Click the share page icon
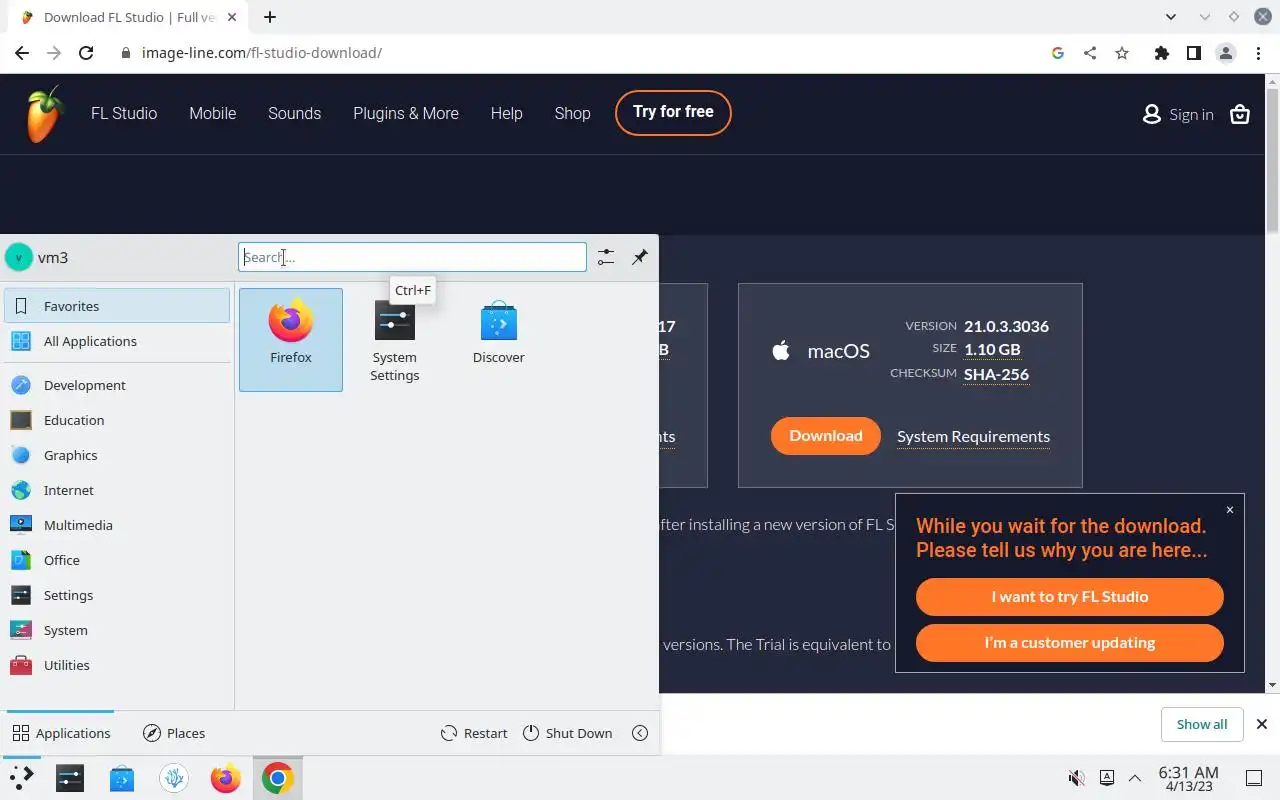The height and width of the screenshot is (800, 1280). pos(1090,53)
